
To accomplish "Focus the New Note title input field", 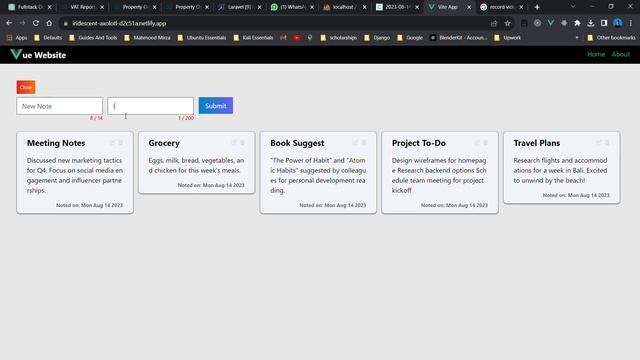I will click(60, 106).
